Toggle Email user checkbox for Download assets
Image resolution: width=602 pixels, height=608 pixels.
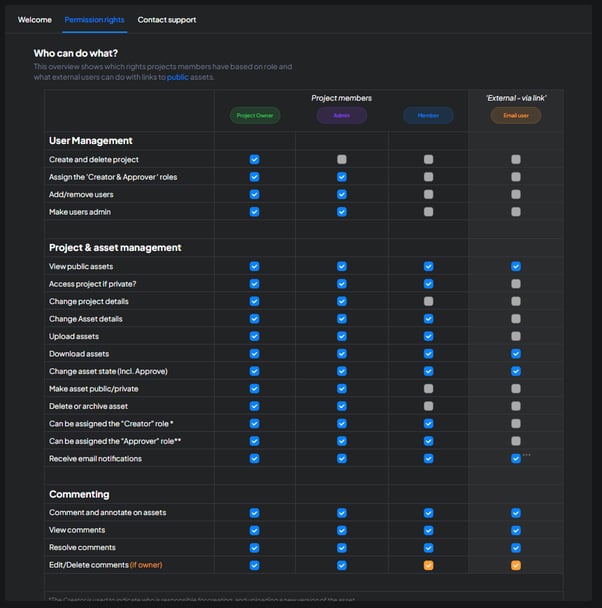coord(515,354)
